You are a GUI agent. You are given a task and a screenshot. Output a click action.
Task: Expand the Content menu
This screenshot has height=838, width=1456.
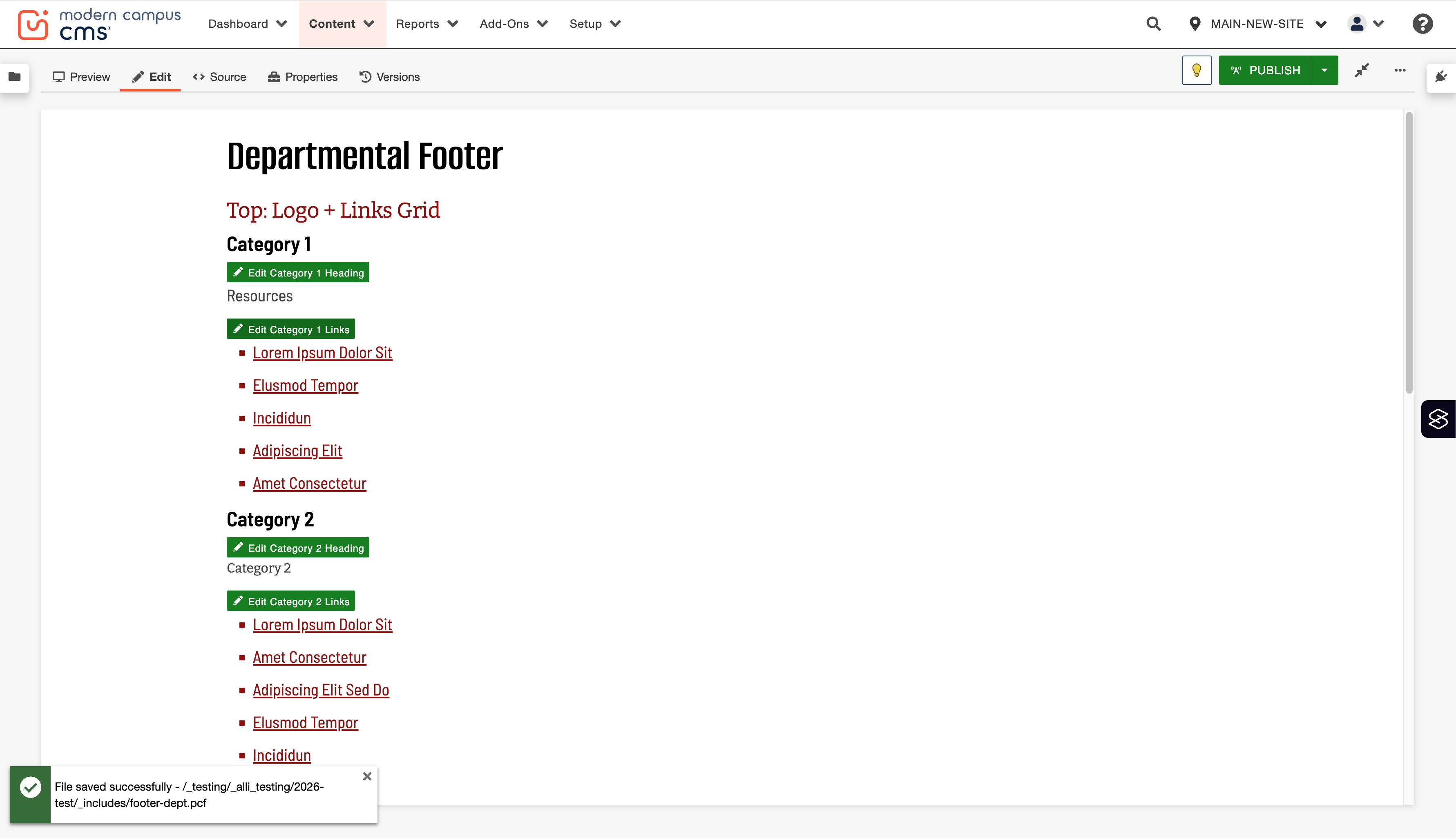click(342, 24)
